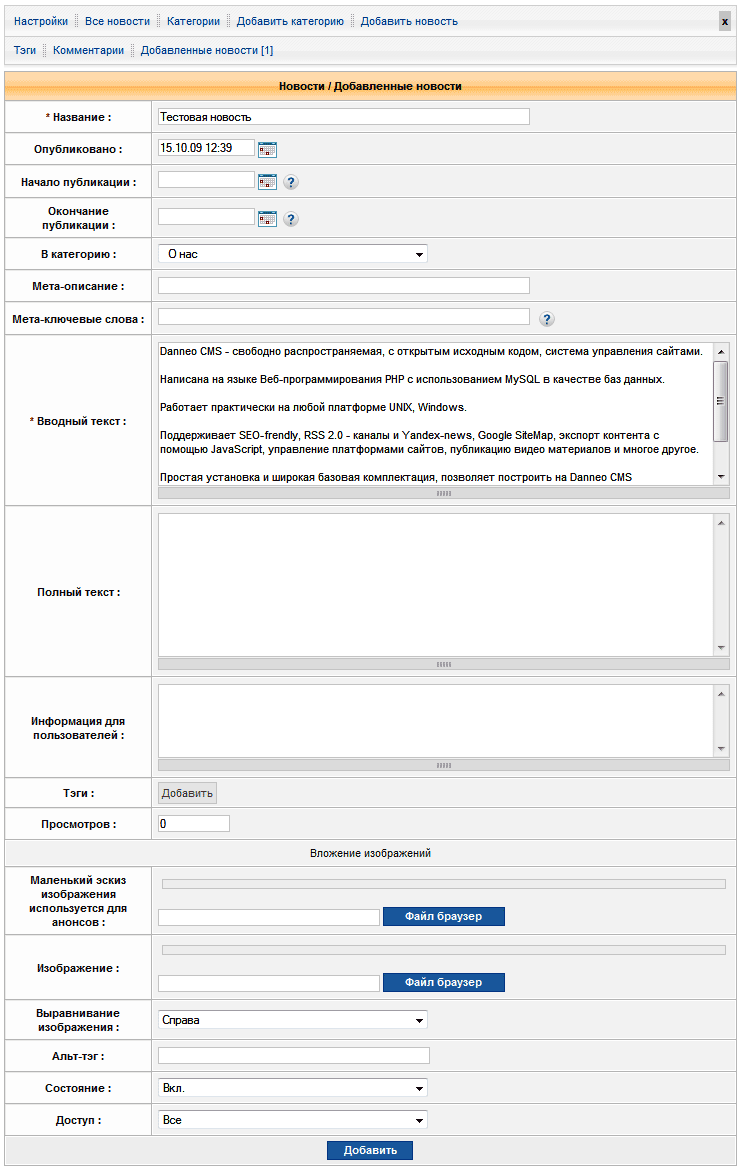742x1171 pixels.
Task: Open Настройки menu item
Action: click(x=41, y=21)
